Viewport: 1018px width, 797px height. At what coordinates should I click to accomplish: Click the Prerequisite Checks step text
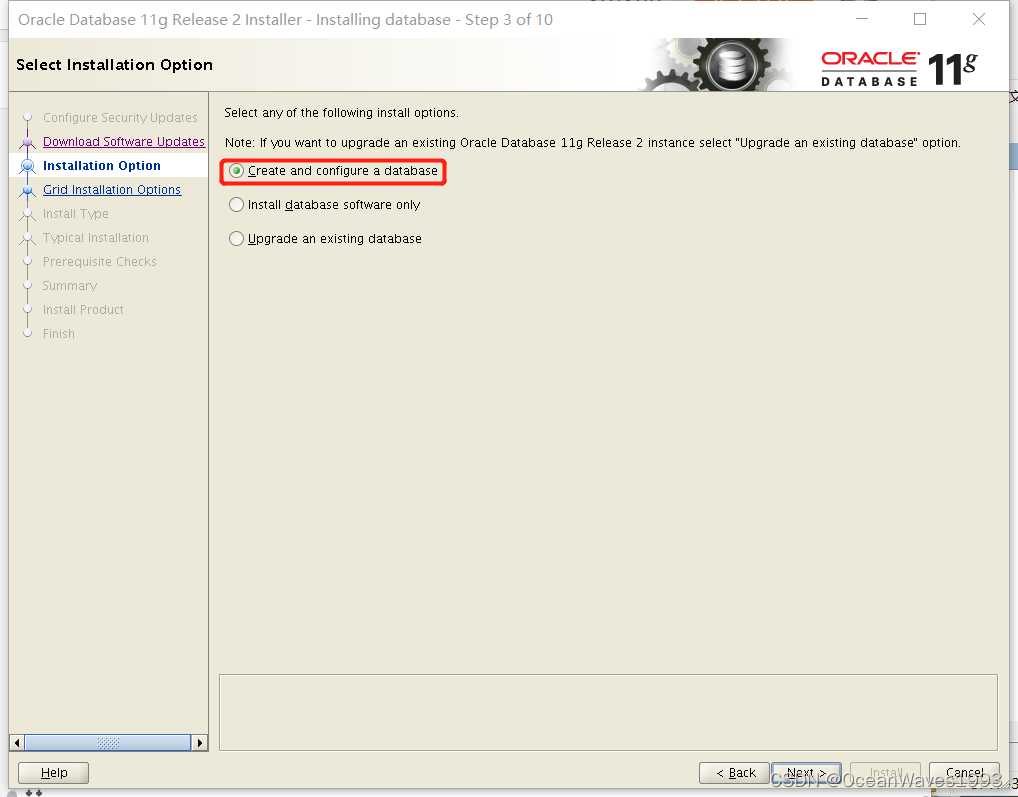click(x=99, y=262)
